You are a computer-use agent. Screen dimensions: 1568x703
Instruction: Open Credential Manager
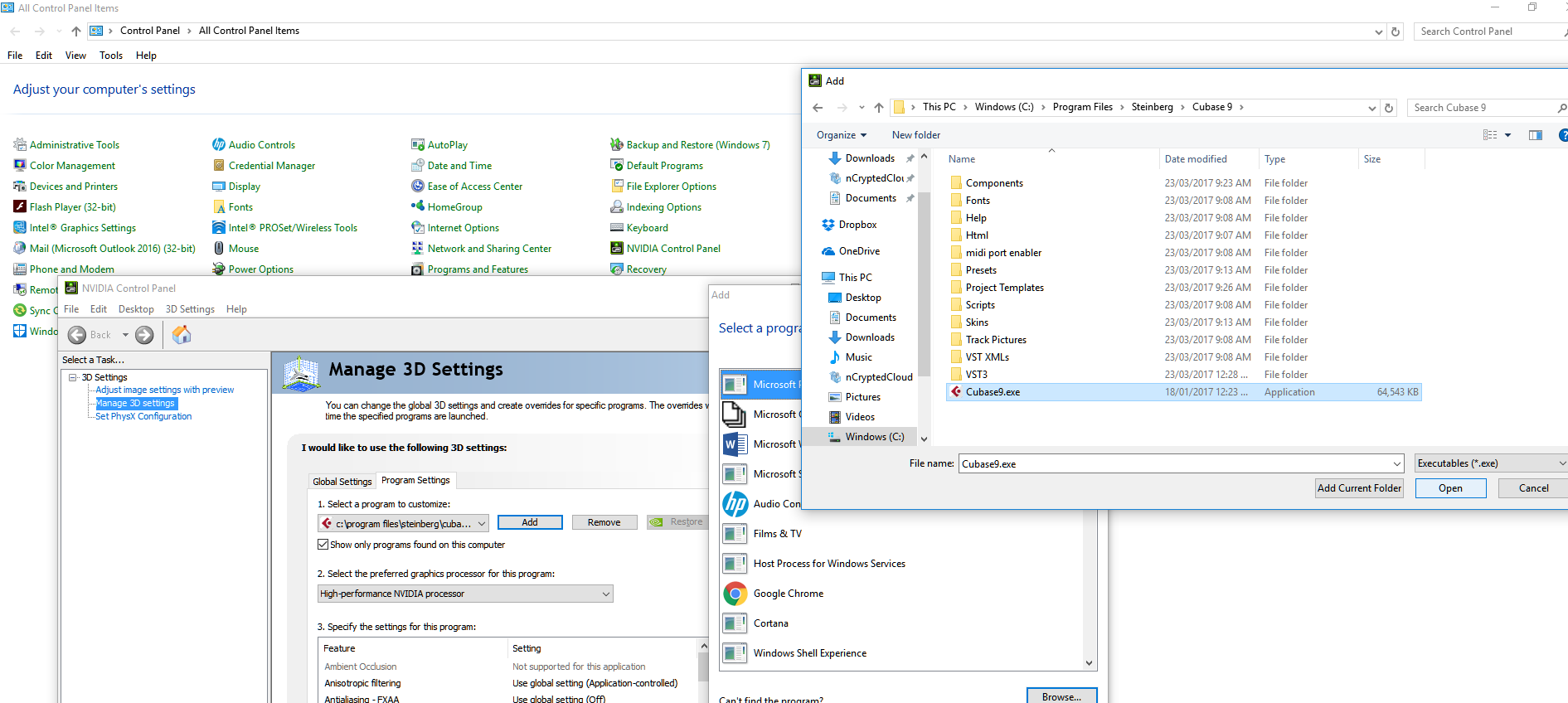[x=264, y=166]
